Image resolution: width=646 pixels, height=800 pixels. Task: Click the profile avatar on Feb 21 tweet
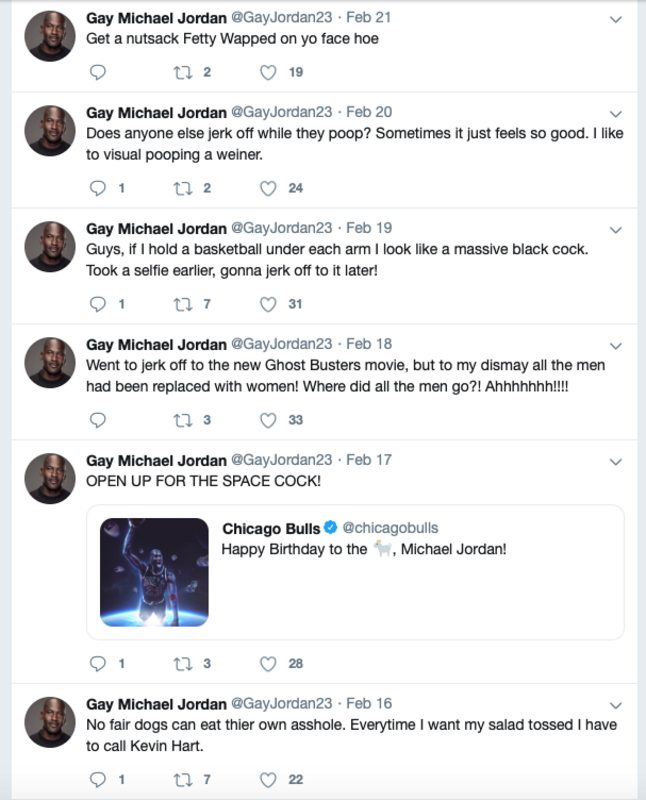[50, 36]
